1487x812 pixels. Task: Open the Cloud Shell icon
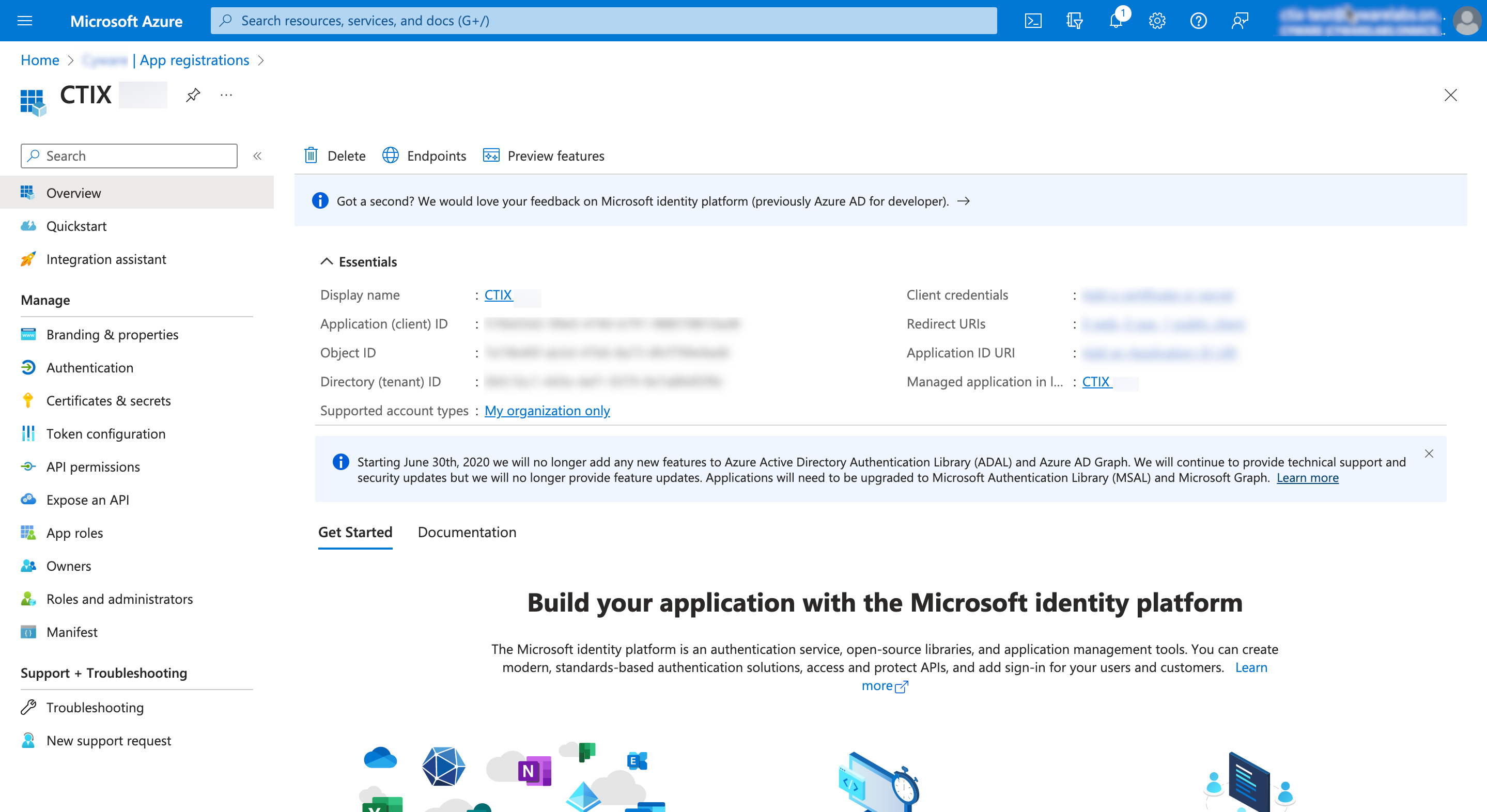point(1033,21)
